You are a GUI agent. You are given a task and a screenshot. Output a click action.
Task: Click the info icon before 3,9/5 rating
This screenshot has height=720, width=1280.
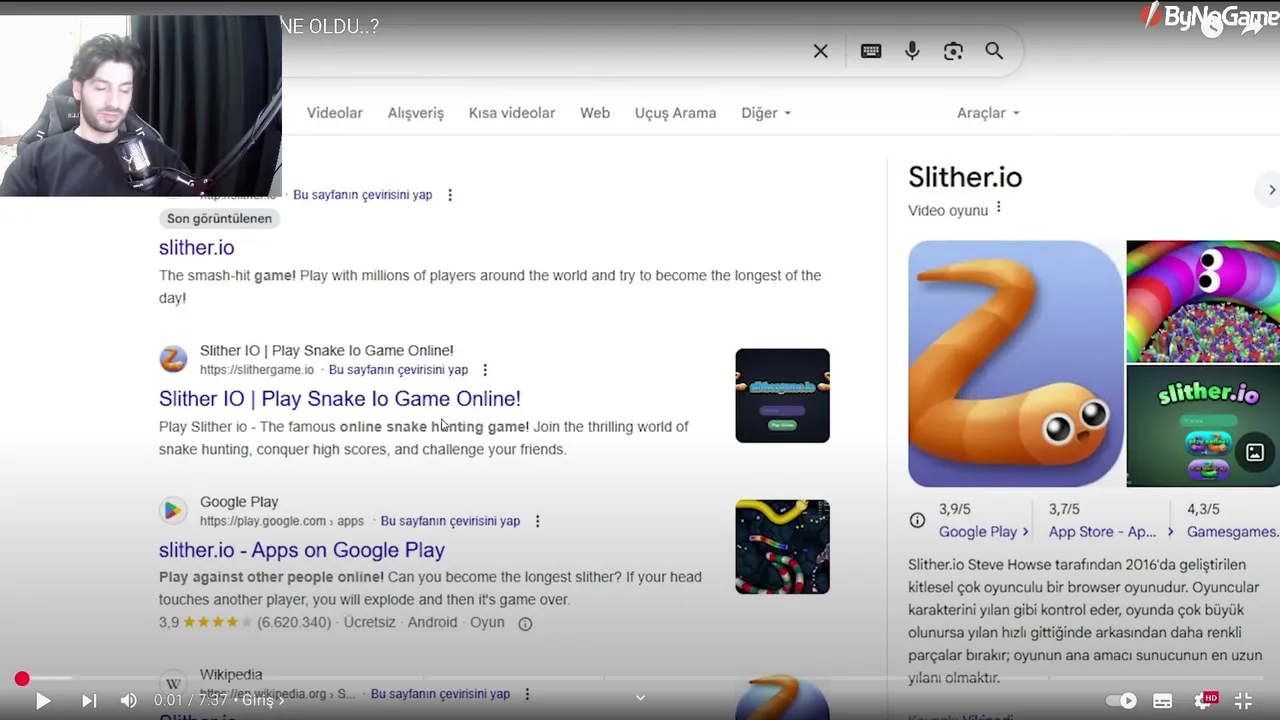coord(917,520)
